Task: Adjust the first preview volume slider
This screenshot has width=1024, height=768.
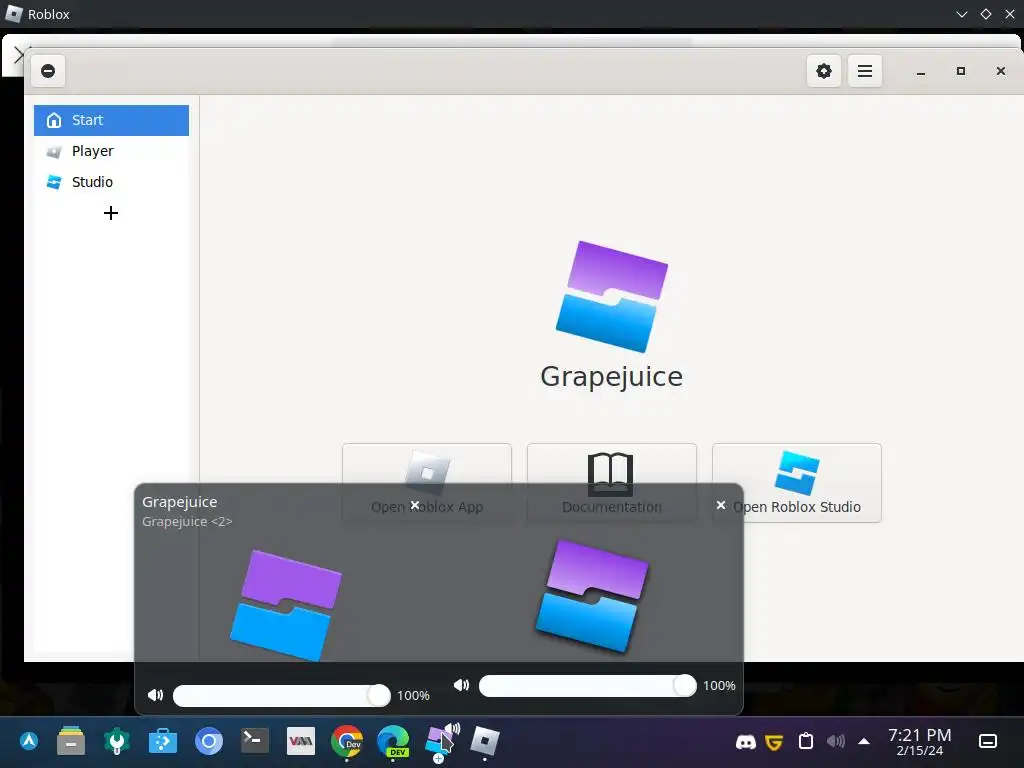Action: 281,696
